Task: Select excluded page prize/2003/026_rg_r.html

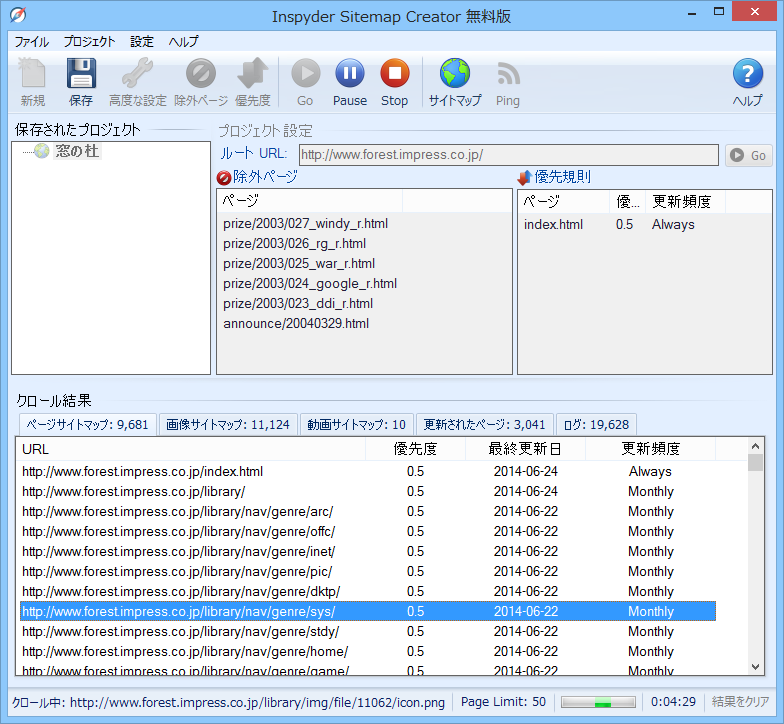Action: 294,244
